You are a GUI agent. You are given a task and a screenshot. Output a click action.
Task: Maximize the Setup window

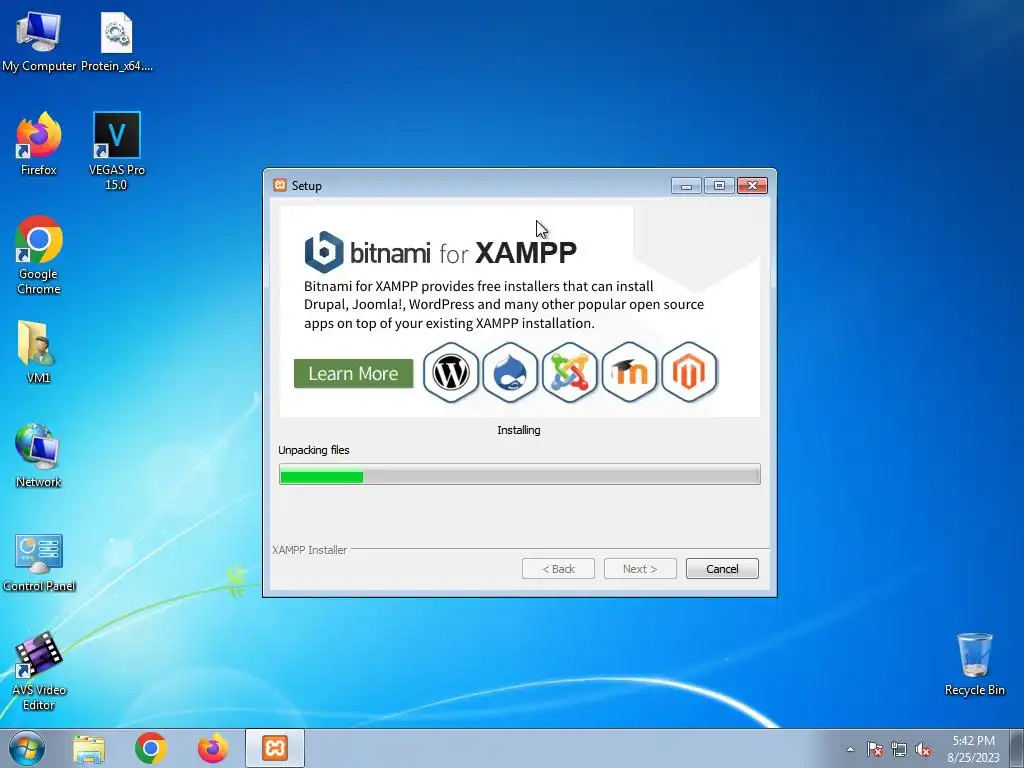pyautogui.click(x=719, y=186)
